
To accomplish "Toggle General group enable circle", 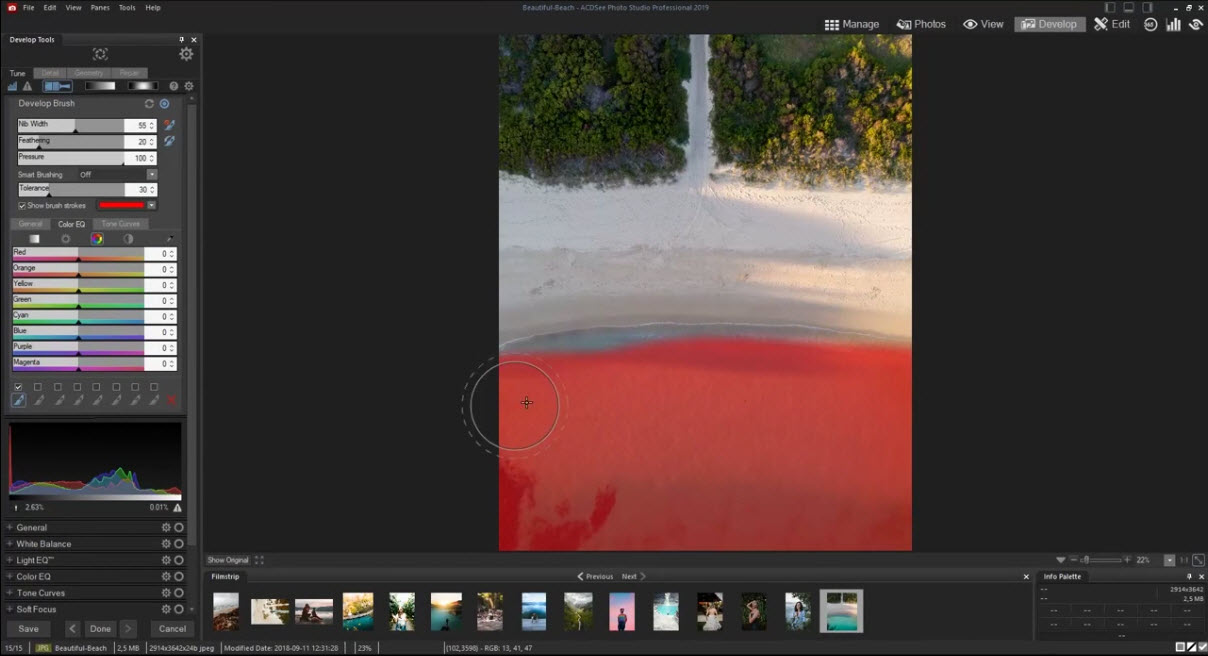I will tap(179, 528).
